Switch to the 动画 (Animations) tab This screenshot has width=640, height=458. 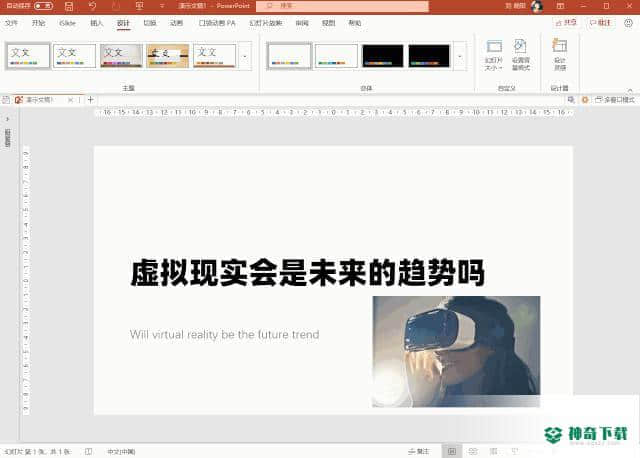coord(176,23)
